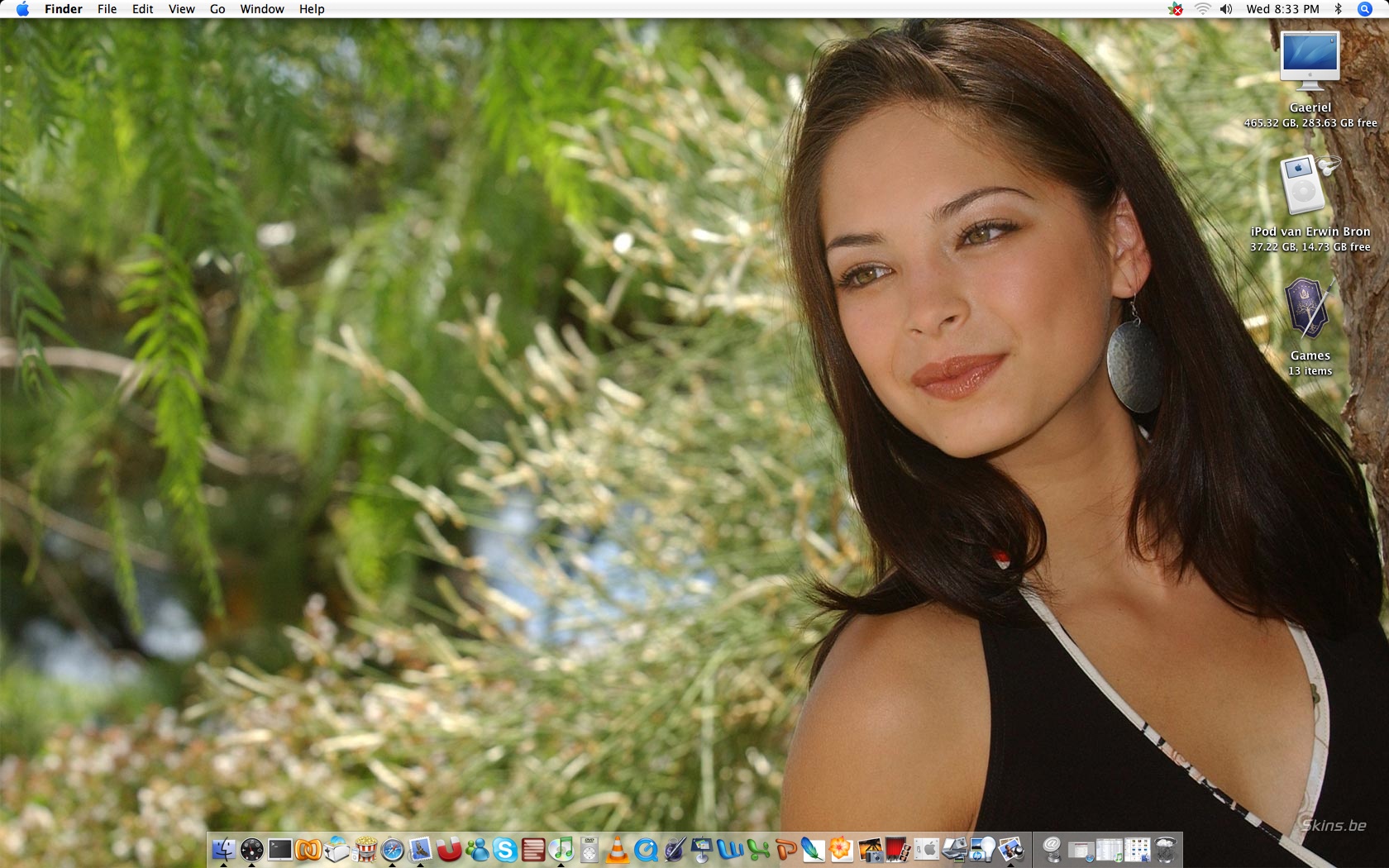Click the Gaeriel drive label

1310,107
